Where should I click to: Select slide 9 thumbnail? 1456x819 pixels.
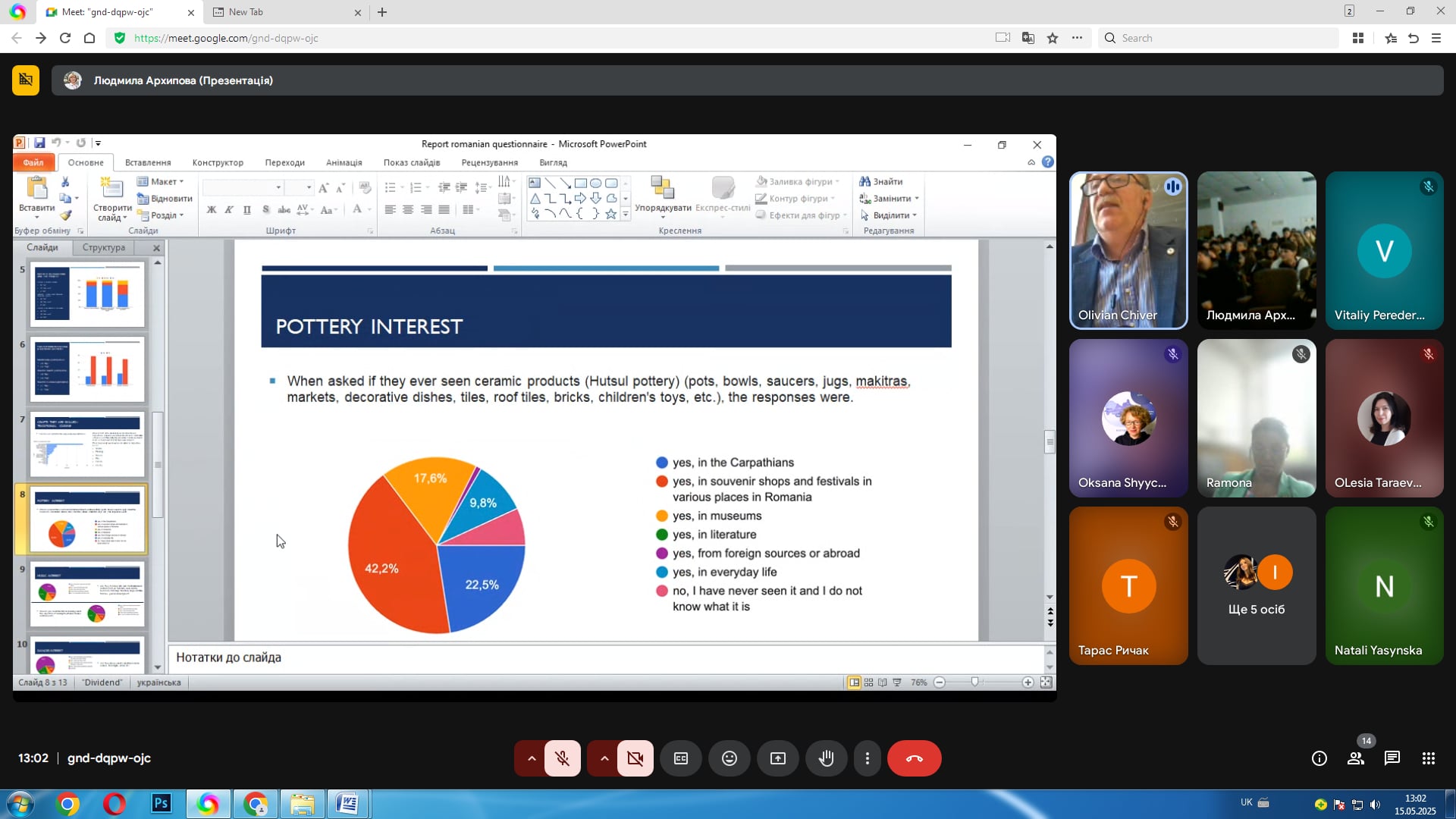pos(87,595)
